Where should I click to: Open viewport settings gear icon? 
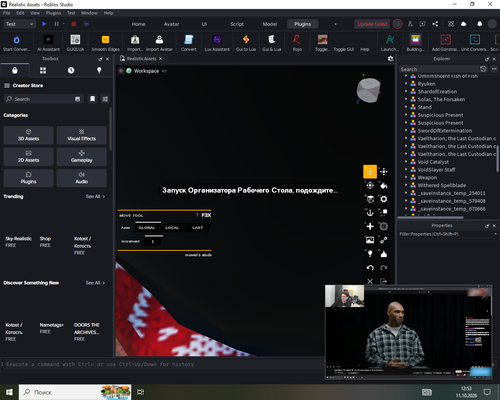(x=390, y=59)
